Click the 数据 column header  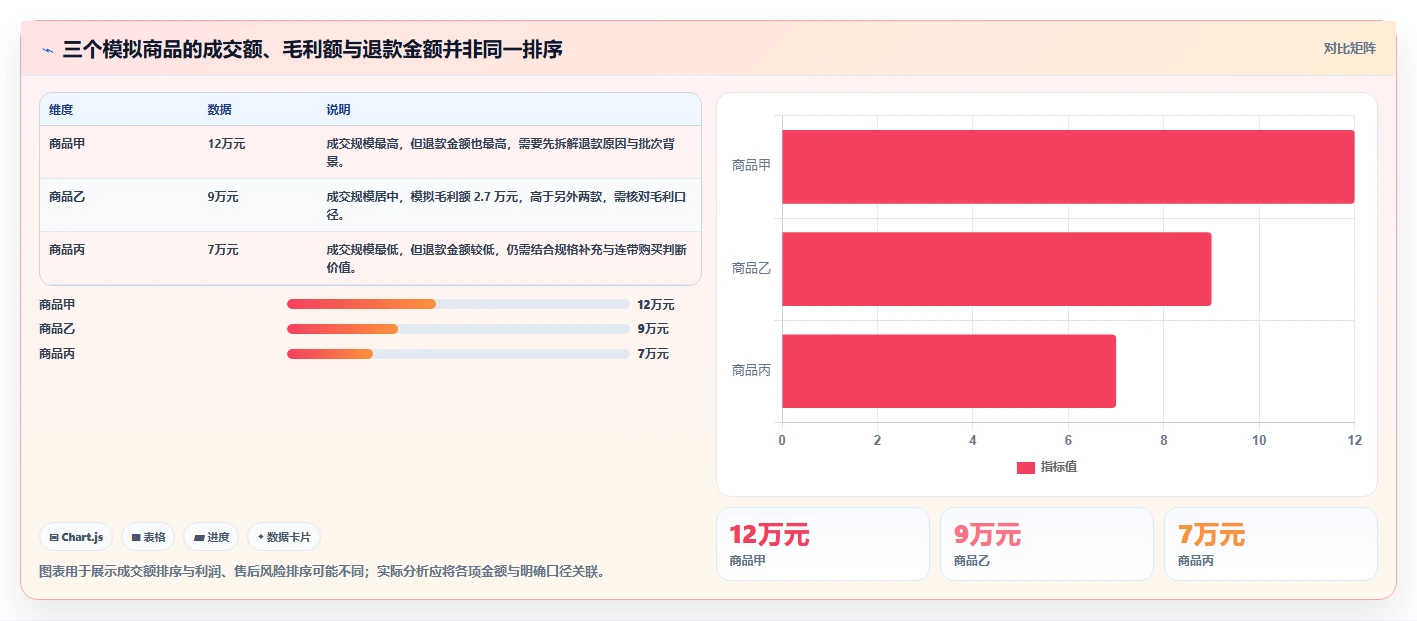tap(220, 109)
